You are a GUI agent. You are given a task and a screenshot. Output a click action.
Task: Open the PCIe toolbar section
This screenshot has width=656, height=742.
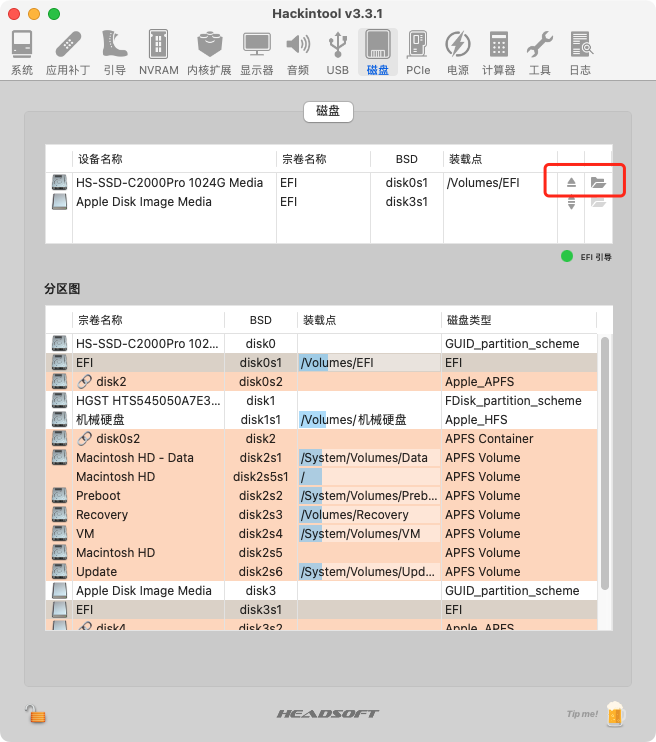click(x=418, y=53)
